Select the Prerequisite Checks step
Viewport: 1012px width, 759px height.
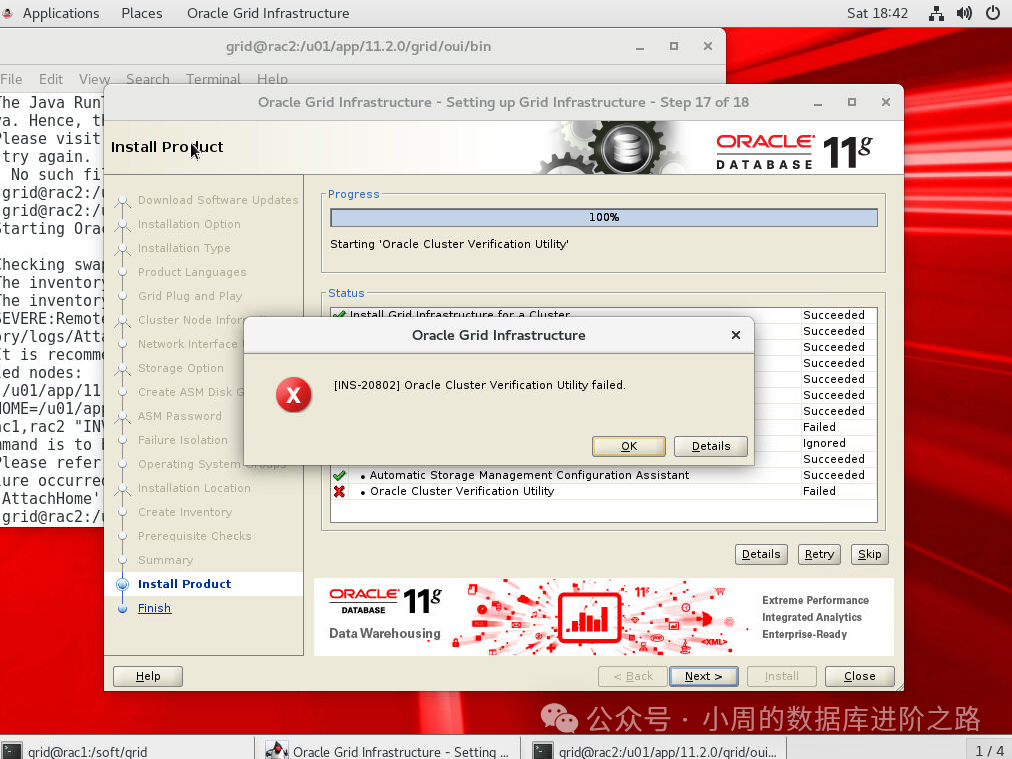click(x=194, y=536)
